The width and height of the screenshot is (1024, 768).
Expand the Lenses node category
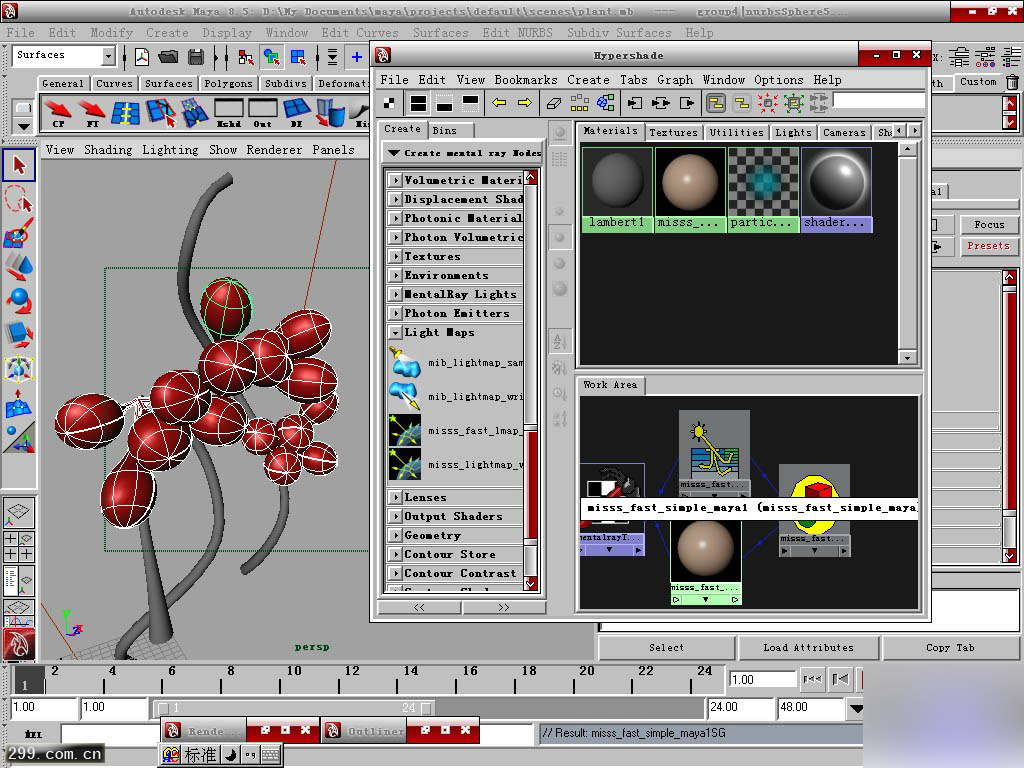pos(396,497)
